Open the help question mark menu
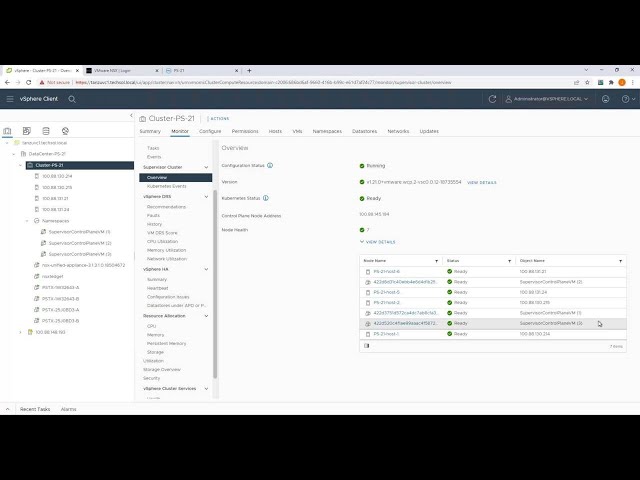 click(628, 99)
